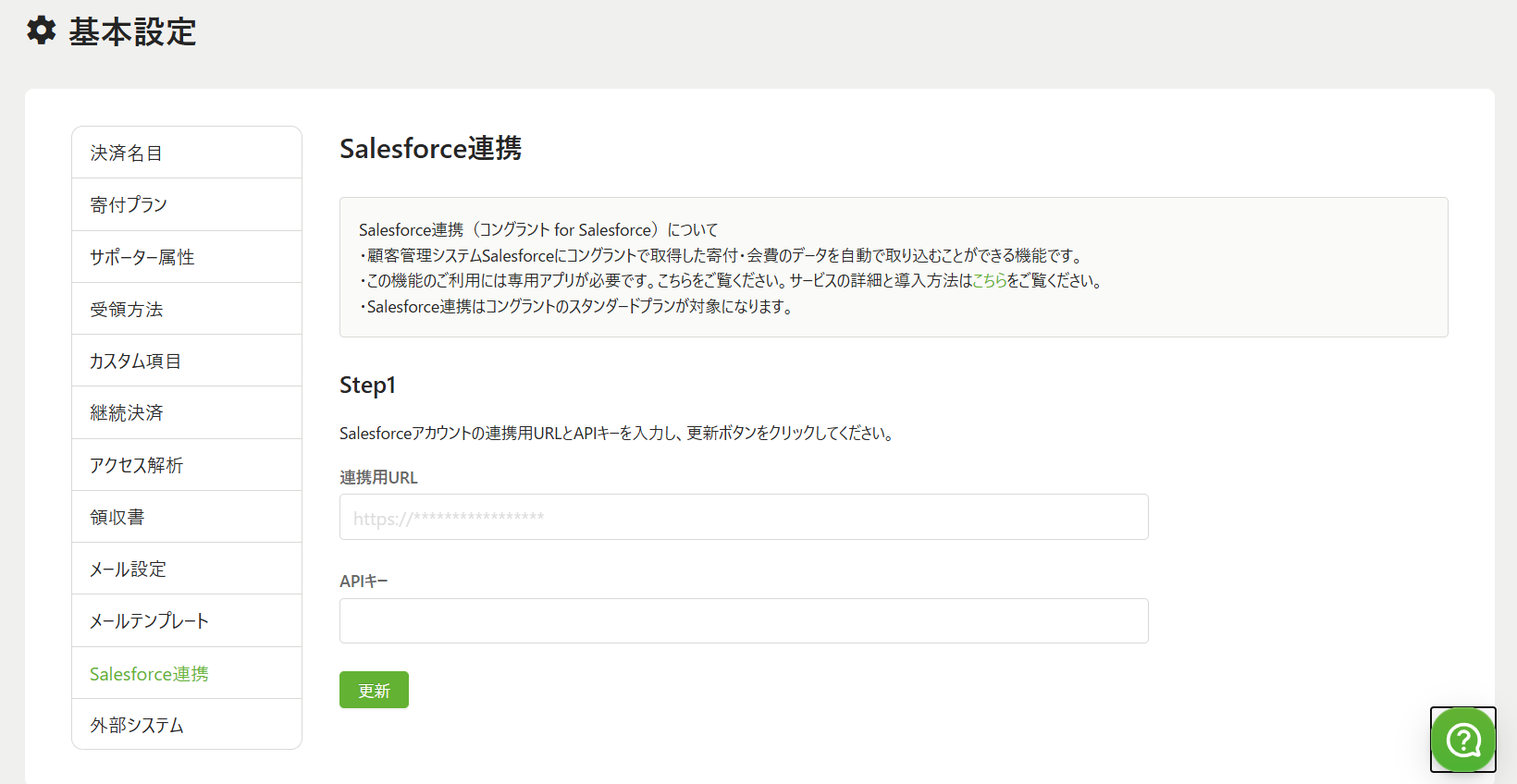Focus the APIキー input field
Screen dimensions: 1517x784
tap(744, 620)
